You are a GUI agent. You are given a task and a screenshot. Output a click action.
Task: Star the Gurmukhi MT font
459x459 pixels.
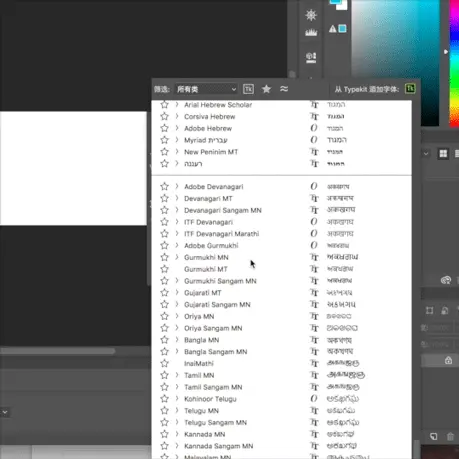point(164,269)
